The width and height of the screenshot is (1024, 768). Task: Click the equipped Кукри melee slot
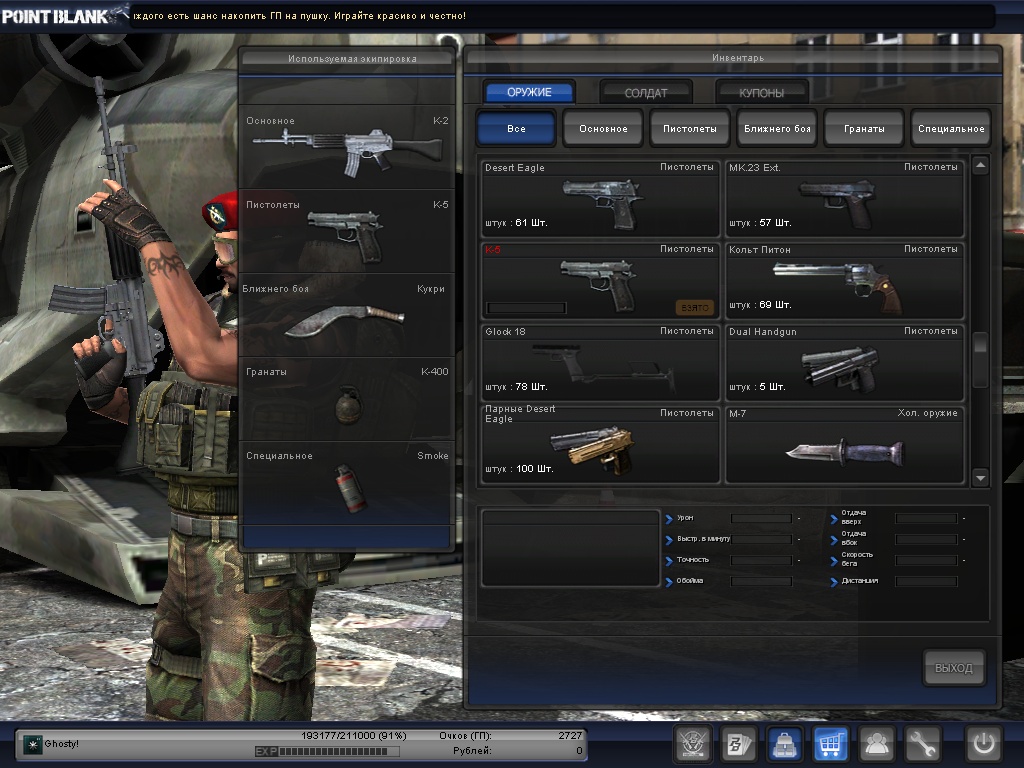tap(347, 315)
